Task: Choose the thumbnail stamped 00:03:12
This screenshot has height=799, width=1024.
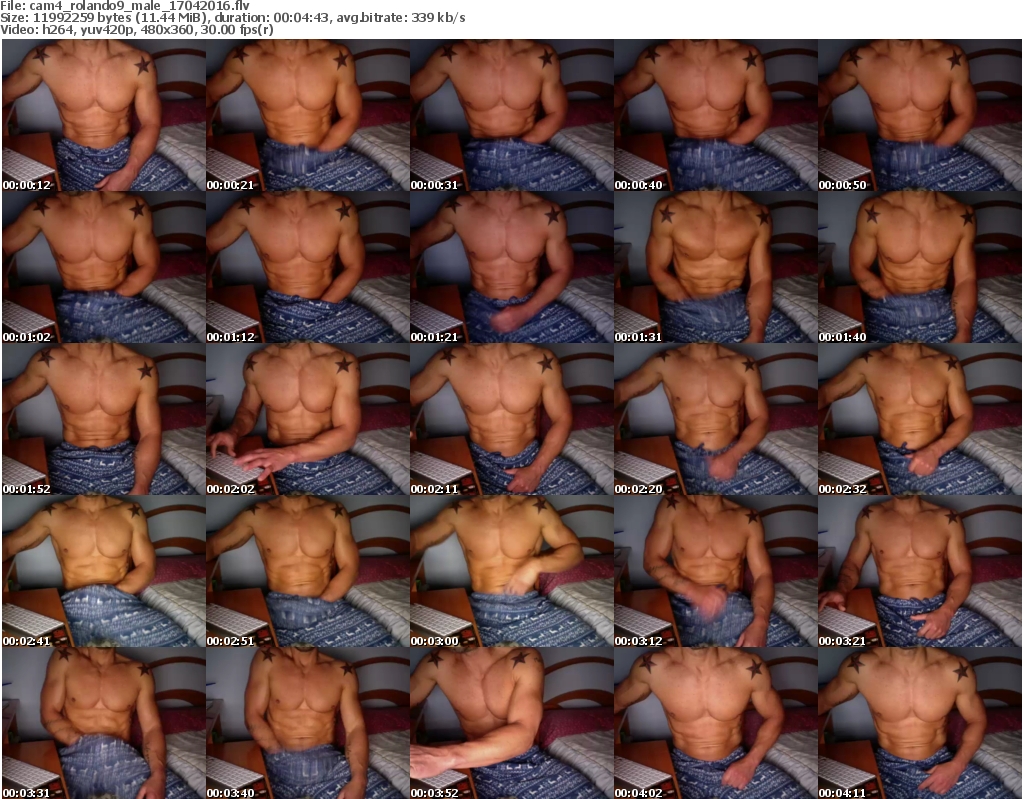Action: 716,572
